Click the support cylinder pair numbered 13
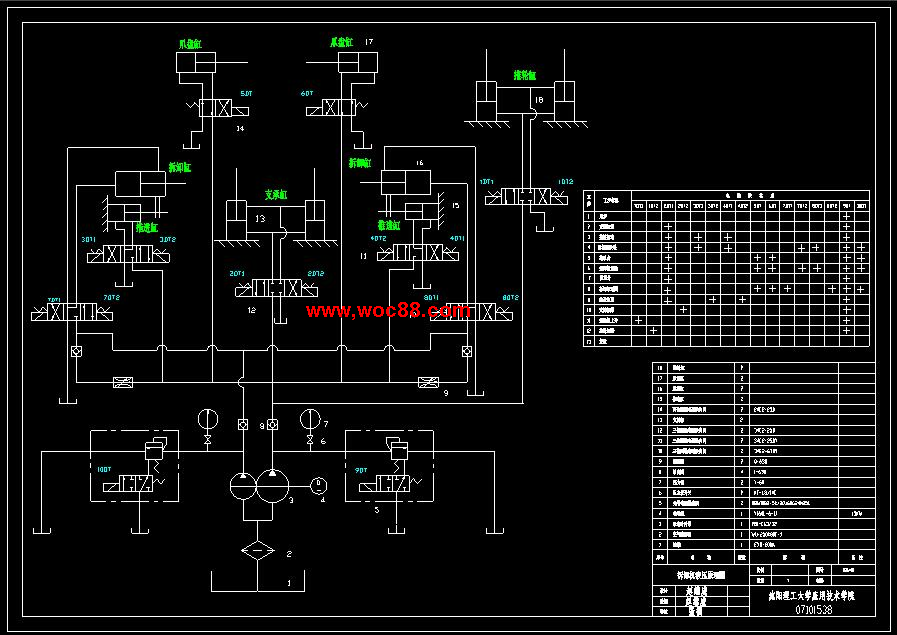Viewport: 897px width, 635px height. (276, 220)
